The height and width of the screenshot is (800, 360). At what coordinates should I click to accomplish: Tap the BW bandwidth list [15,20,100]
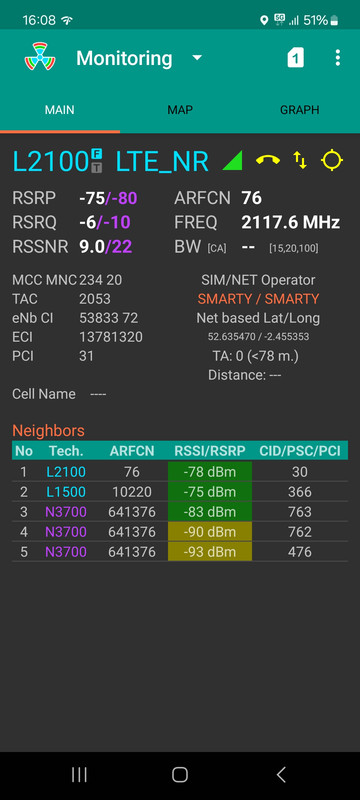pos(294,248)
